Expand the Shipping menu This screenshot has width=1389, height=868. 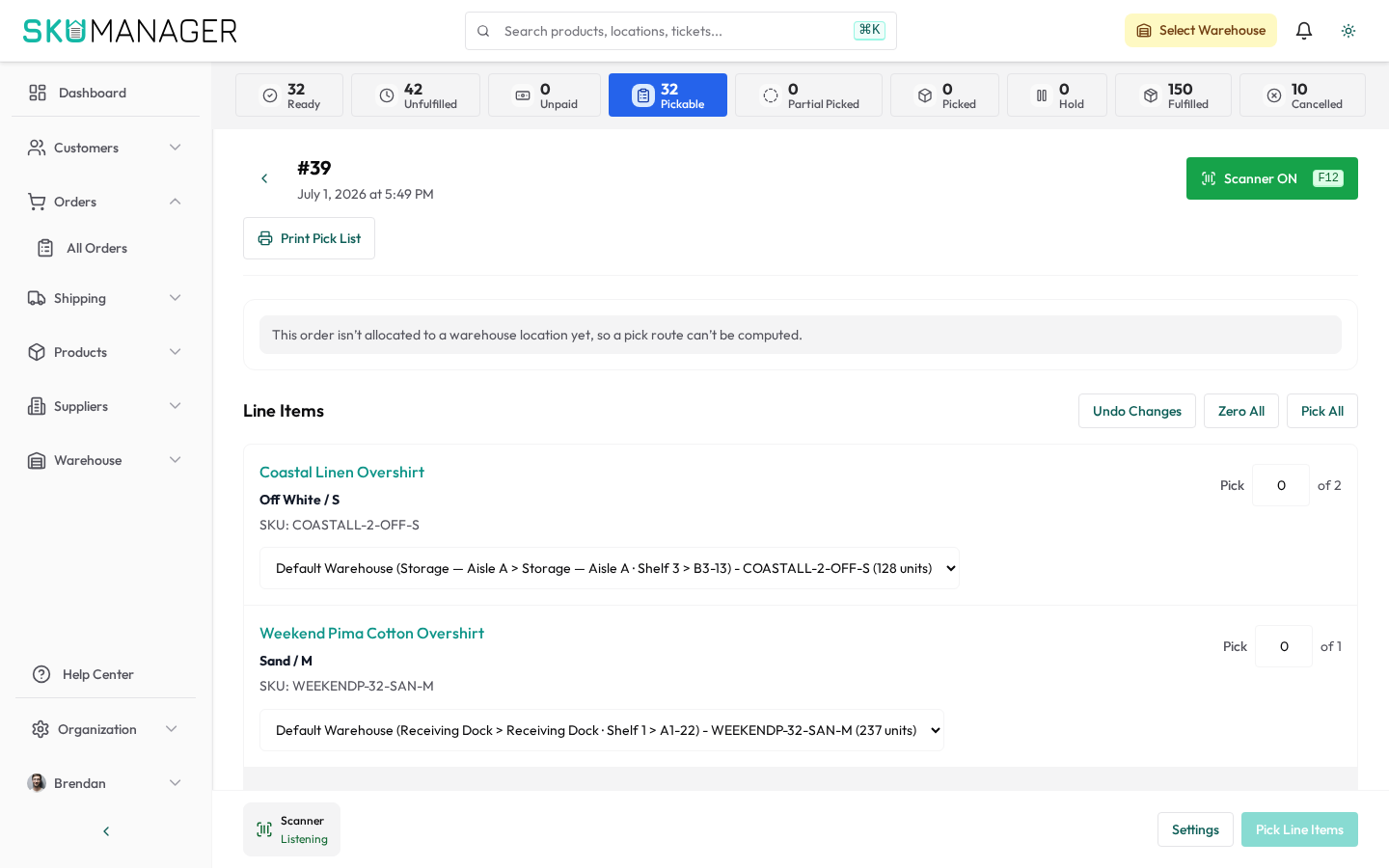pos(105,298)
